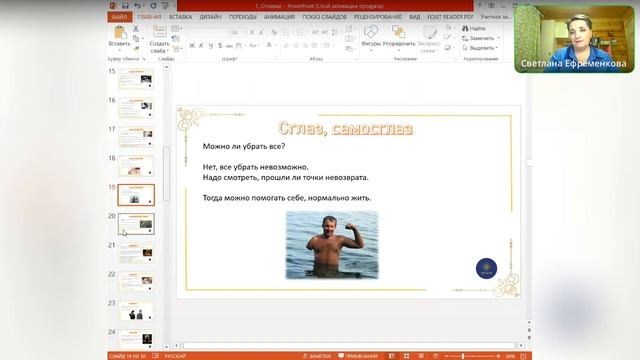Click the line 'Нет, все убрать невозможно.'
This screenshot has width=640, height=360.
pos(256,167)
